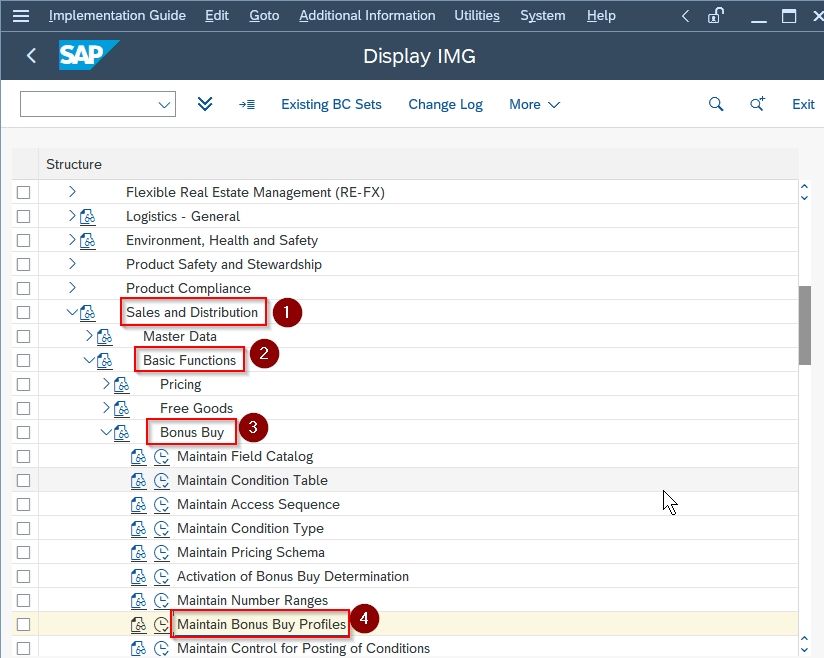
Task: Click the SAP logo
Action: (x=88, y=55)
